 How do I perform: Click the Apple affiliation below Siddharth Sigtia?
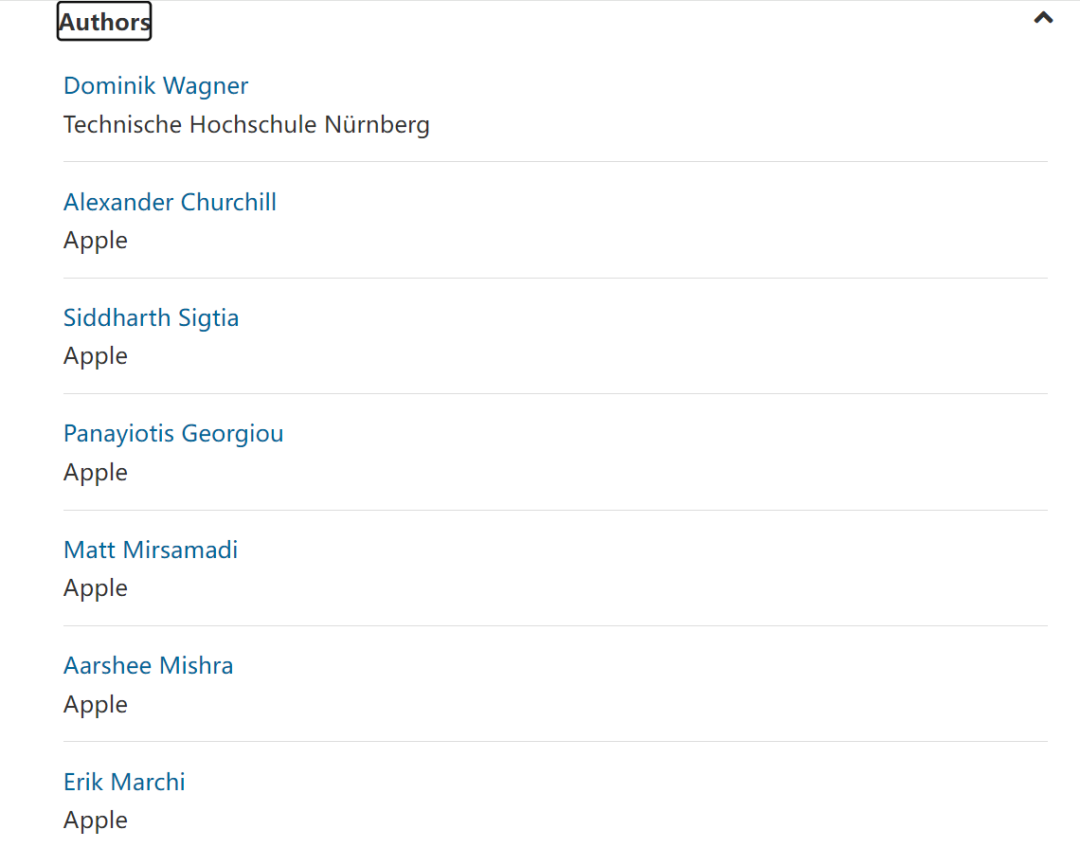[x=96, y=357]
